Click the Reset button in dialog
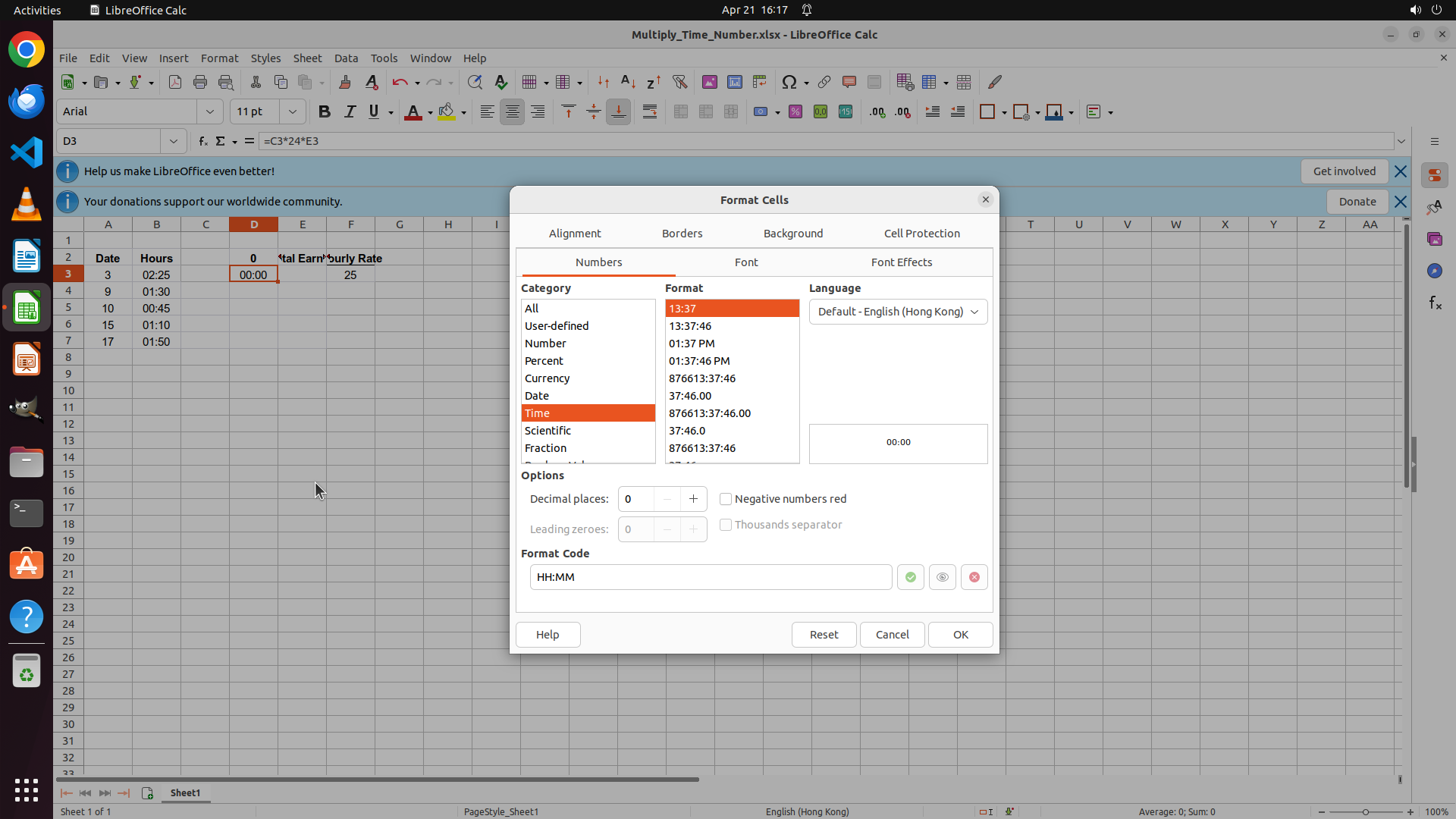This screenshot has width=1456, height=819. 824,635
